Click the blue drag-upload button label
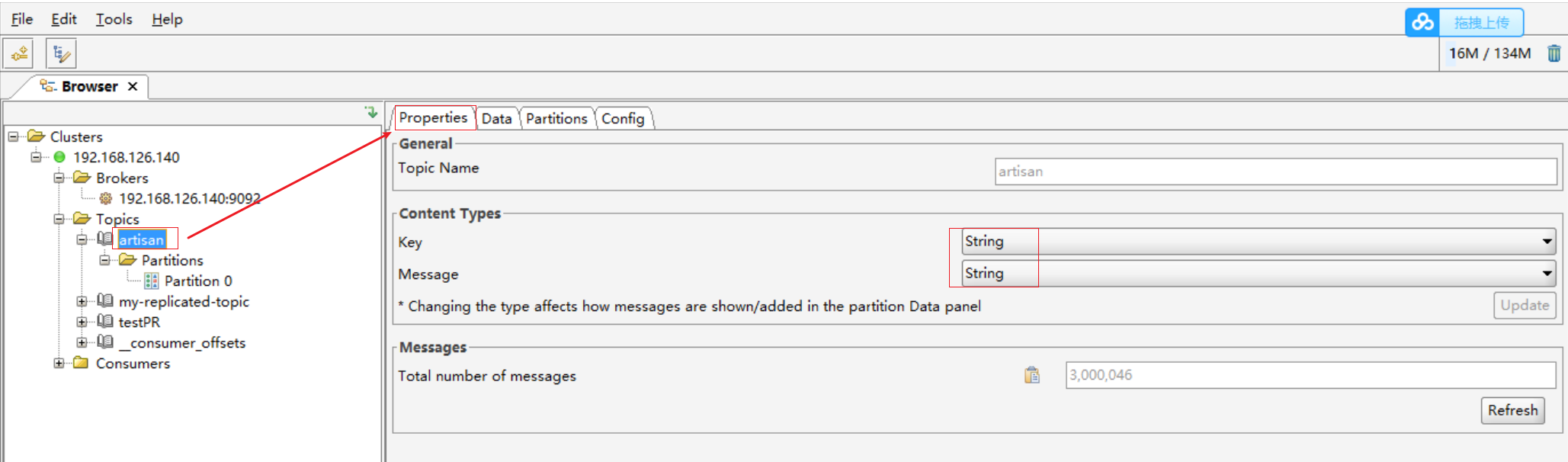The width and height of the screenshot is (1568, 462). coord(1481,22)
